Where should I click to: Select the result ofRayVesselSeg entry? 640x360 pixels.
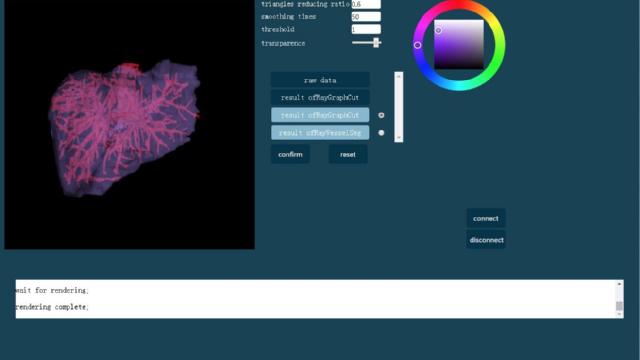[320, 133]
